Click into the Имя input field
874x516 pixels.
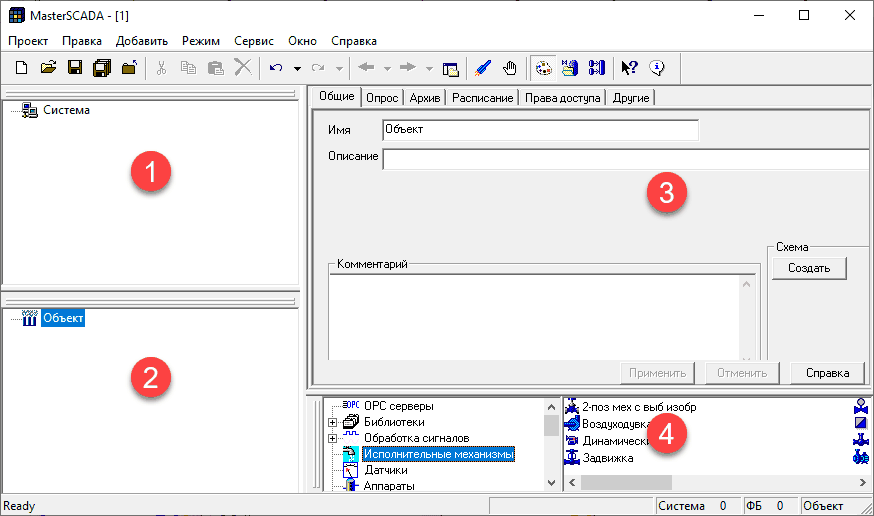[x=540, y=130]
